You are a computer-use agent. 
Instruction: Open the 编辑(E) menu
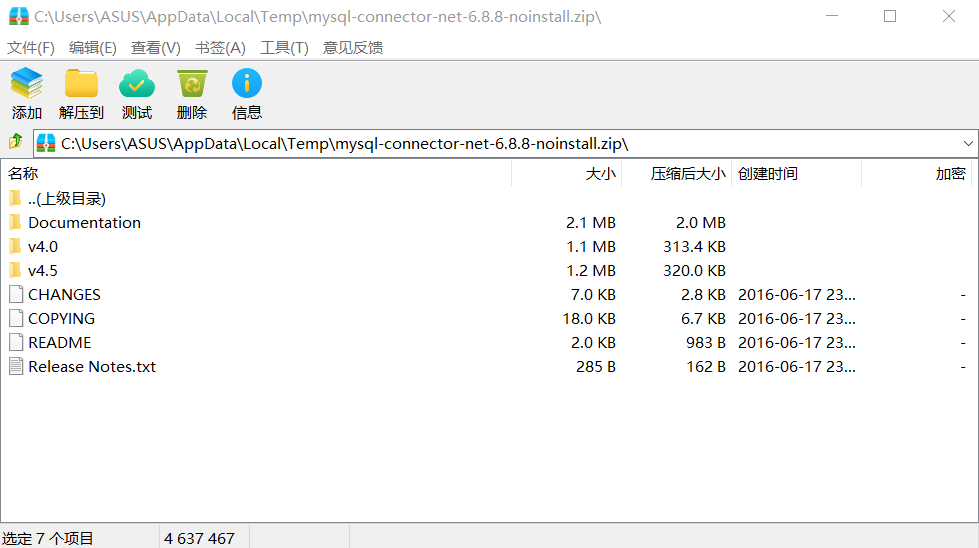click(92, 47)
